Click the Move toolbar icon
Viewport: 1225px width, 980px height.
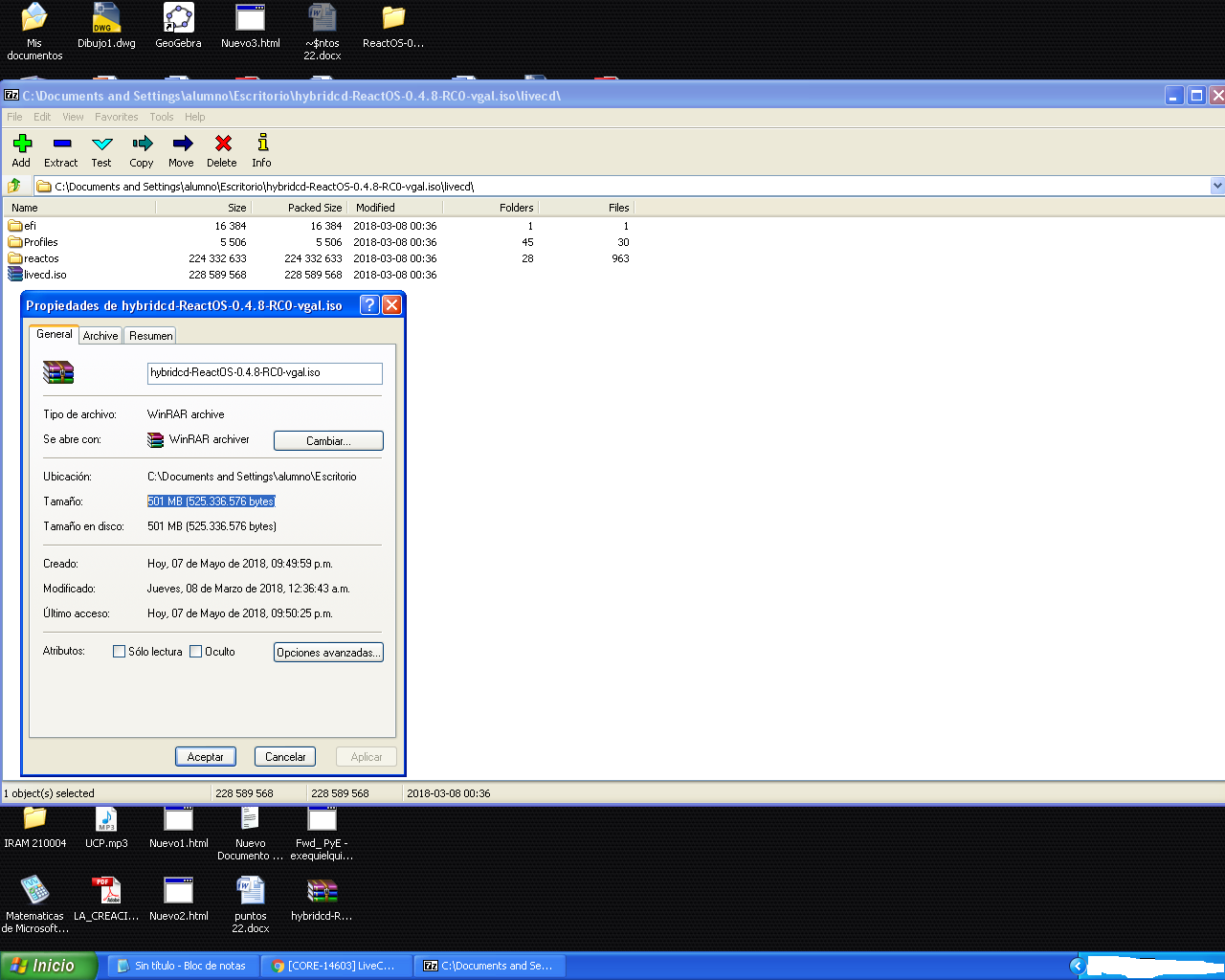[182, 144]
